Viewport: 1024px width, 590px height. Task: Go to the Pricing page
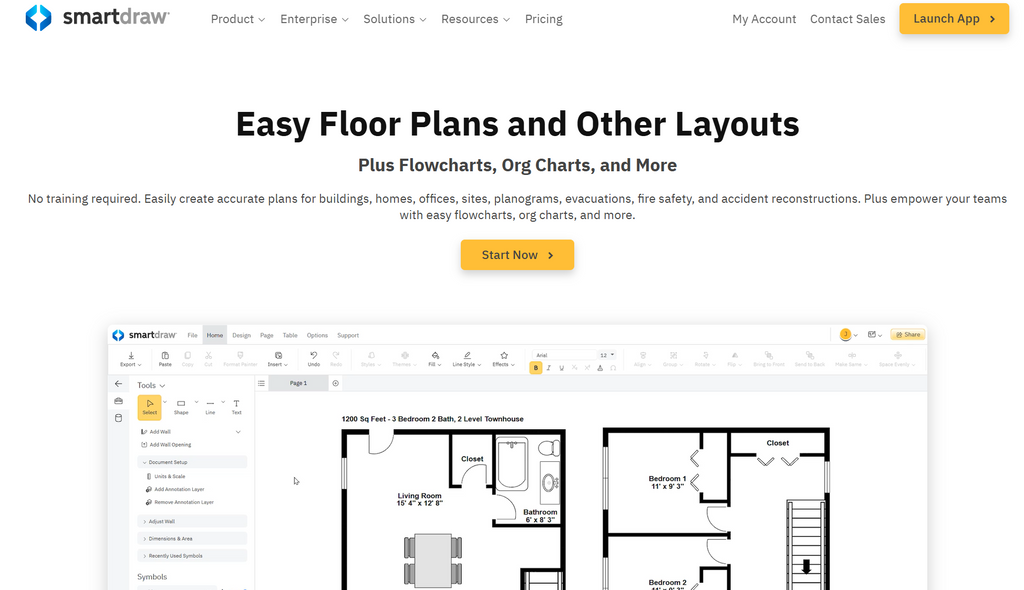click(x=543, y=19)
